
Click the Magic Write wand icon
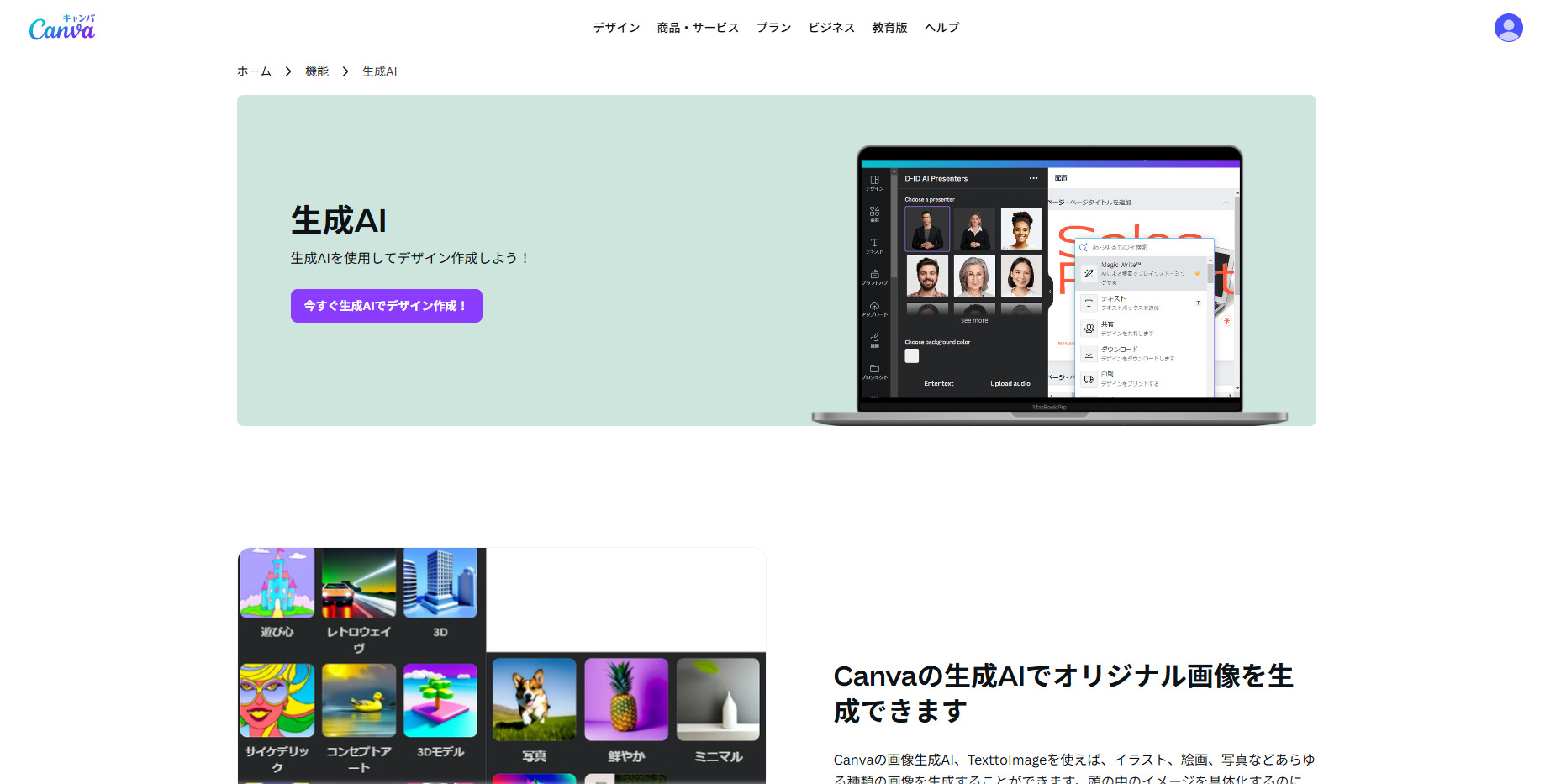coord(1089,273)
